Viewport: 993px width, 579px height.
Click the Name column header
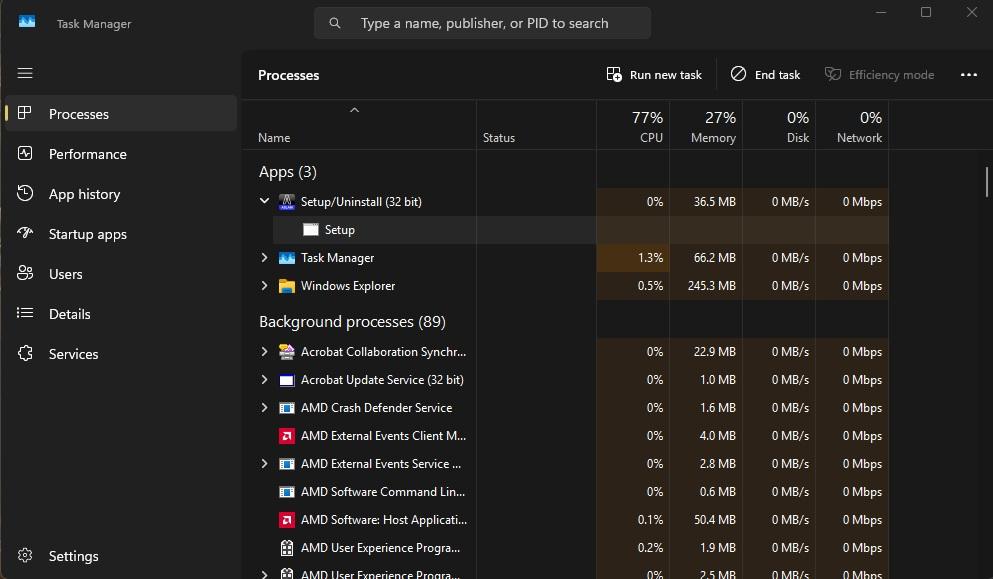coord(359,125)
